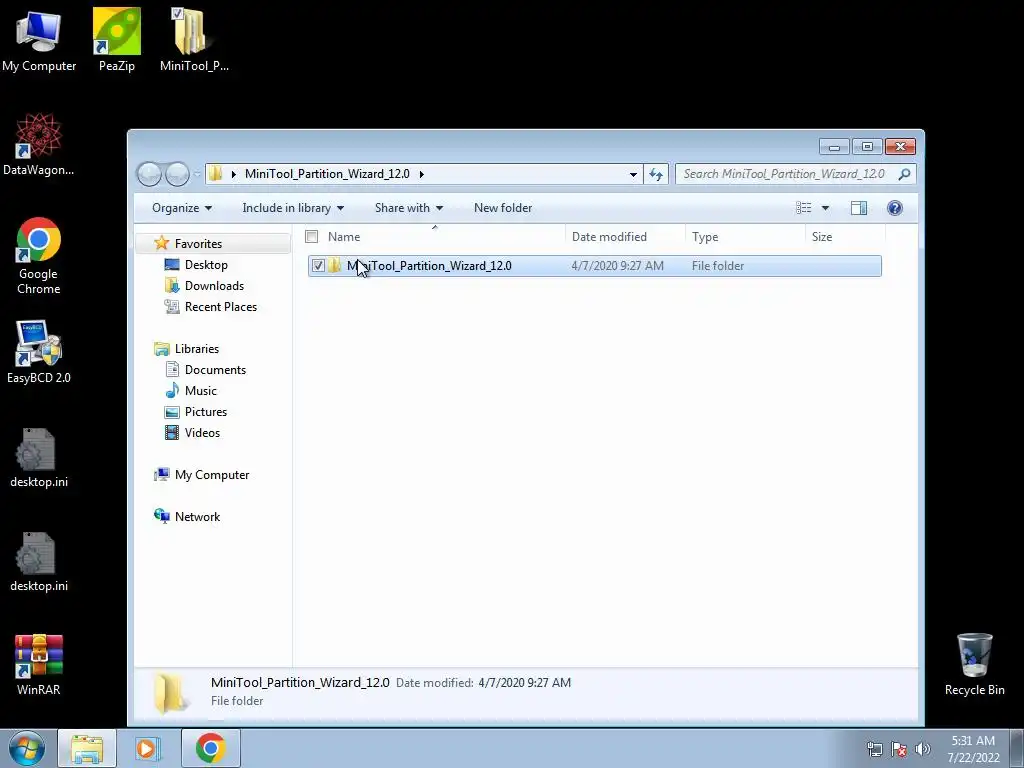Toggle the preview pane button

859,208
